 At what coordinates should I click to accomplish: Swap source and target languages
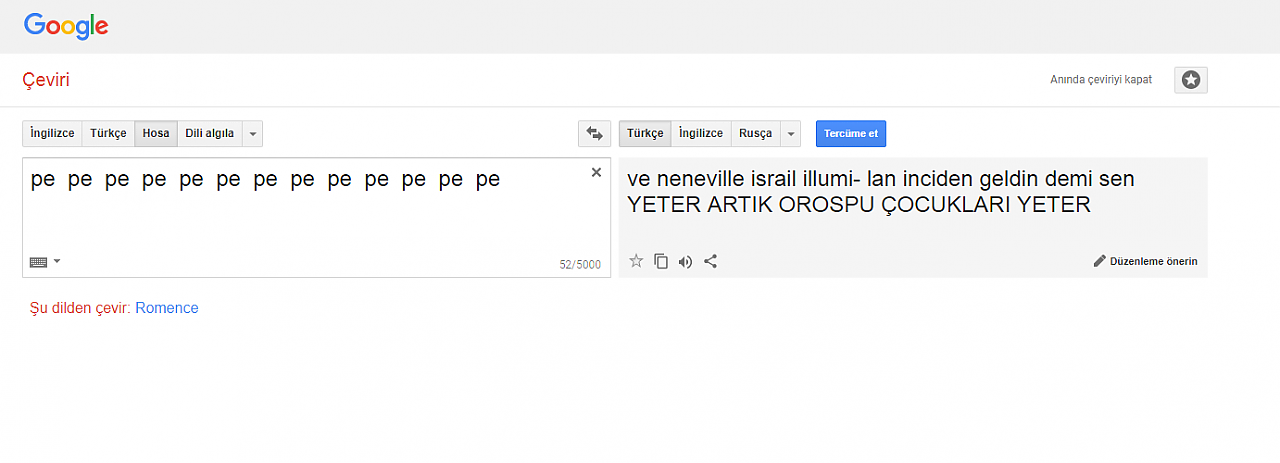594,133
